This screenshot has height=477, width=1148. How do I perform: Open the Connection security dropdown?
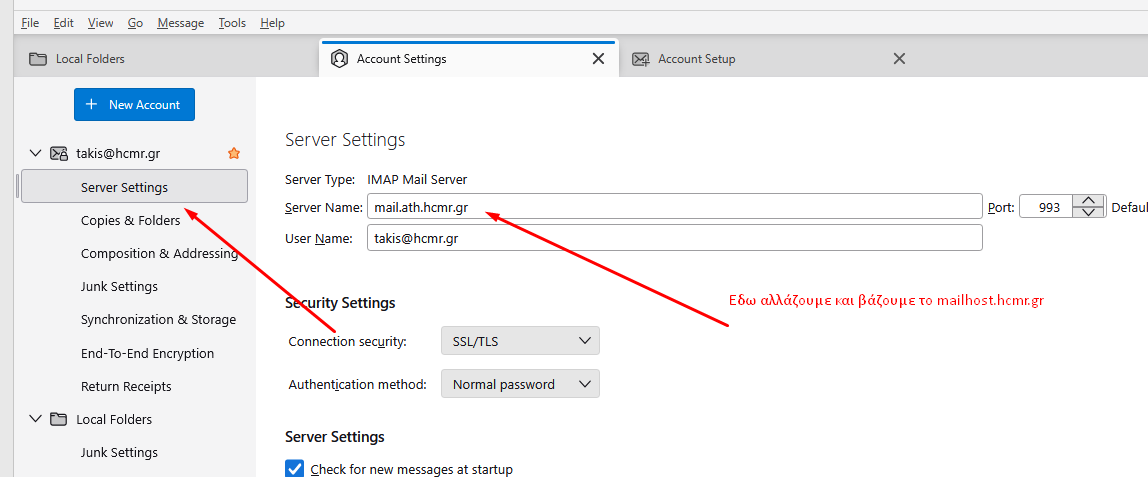tap(521, 341)
